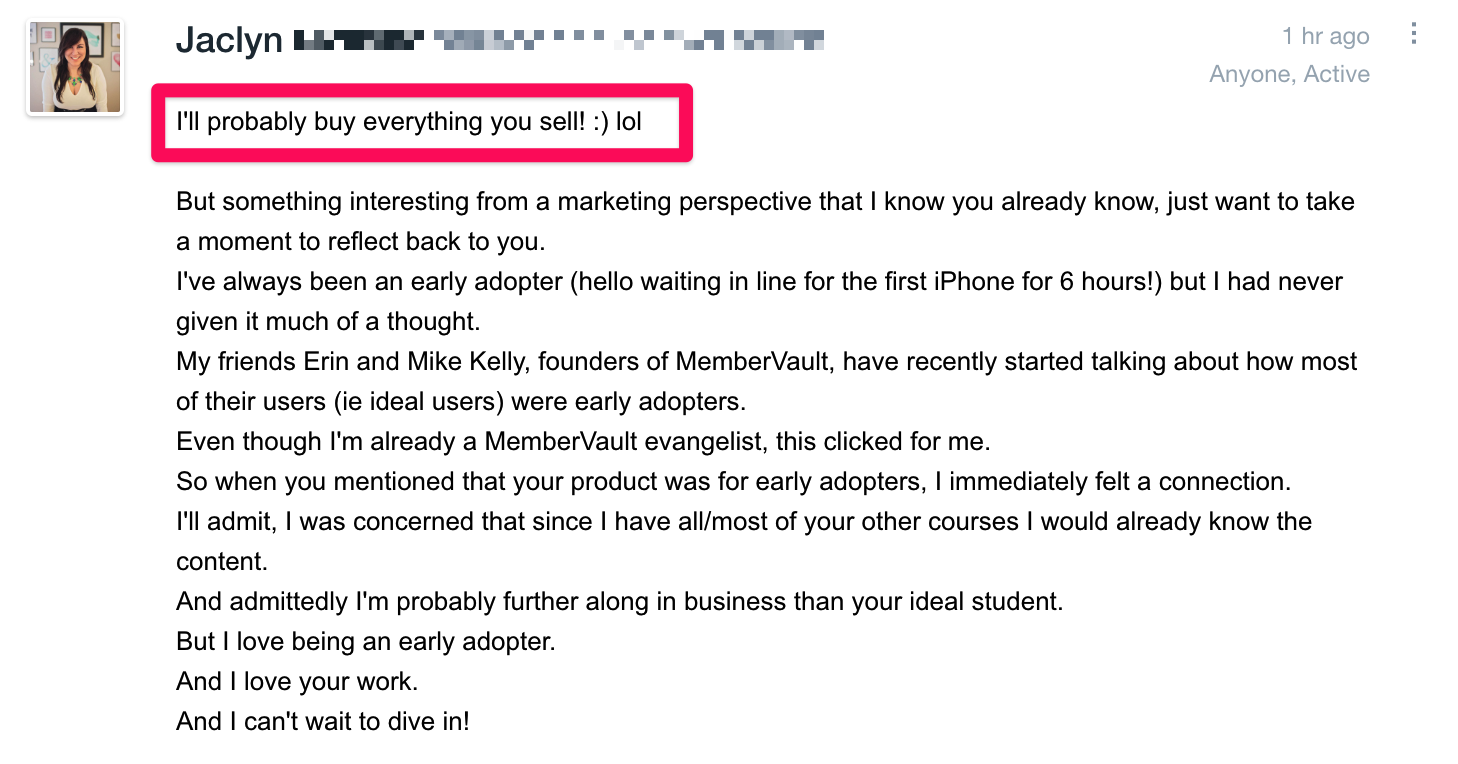Click Jaclyn's profile photo thumbnail

(x=75, y=67)
